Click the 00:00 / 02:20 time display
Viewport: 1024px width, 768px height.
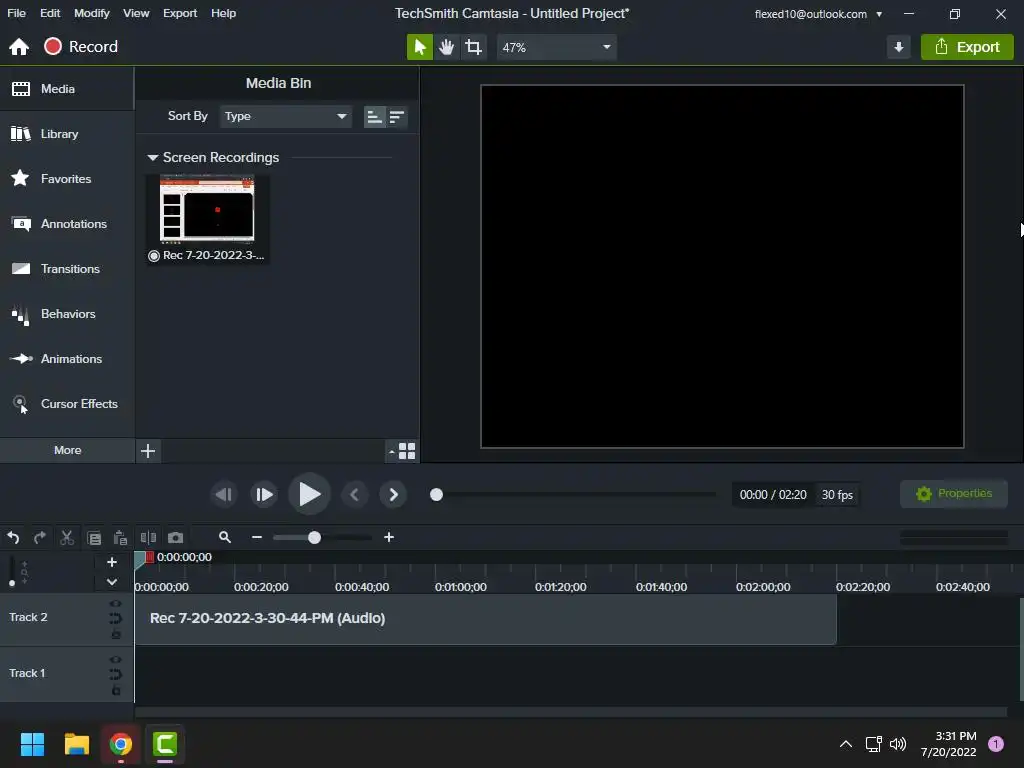773,495
